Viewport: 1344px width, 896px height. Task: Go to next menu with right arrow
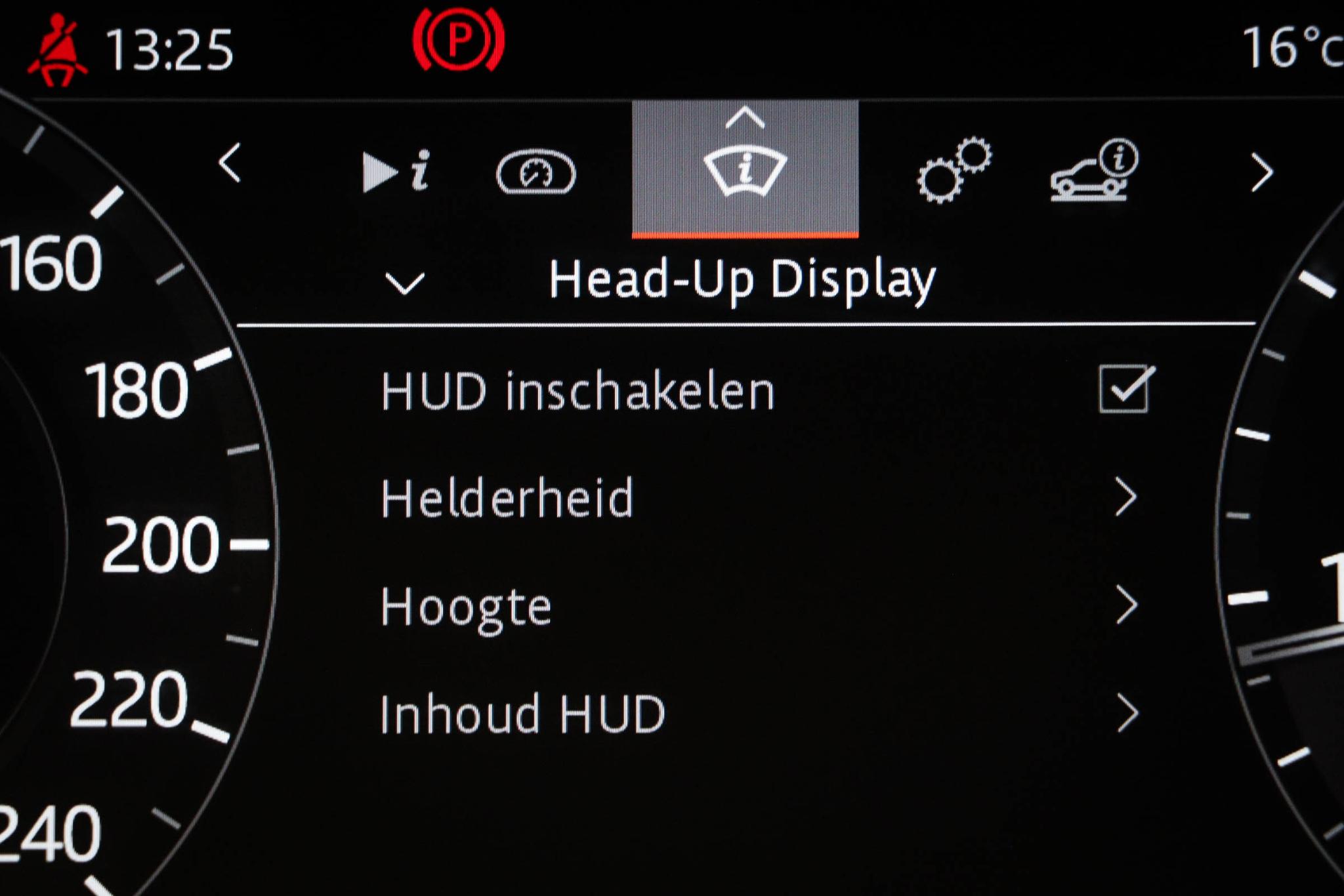coord(1261,173)
